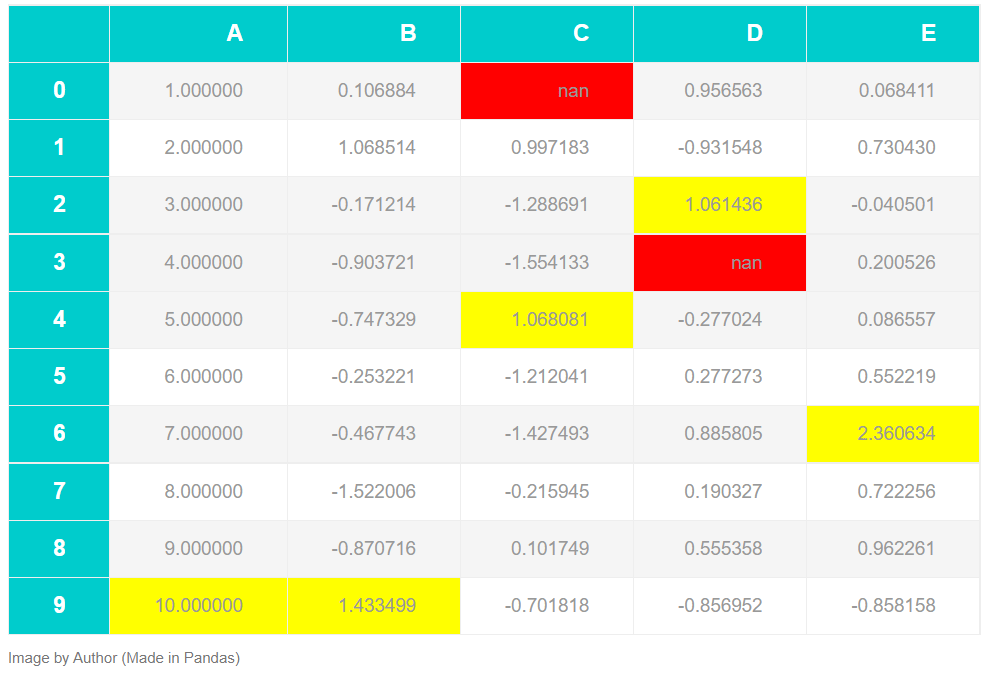This screenshot has height=685, width=992.
Task: Select the yellow cell containing 10.000000
Action: (234, 605)
